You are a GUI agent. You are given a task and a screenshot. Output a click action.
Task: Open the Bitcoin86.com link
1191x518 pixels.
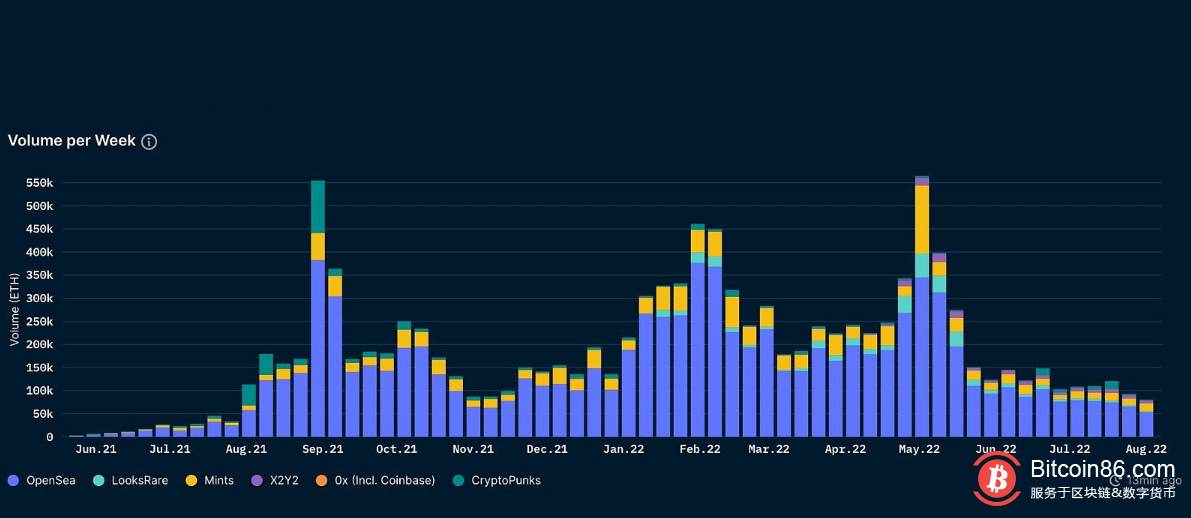click(x=1101, y=469)
